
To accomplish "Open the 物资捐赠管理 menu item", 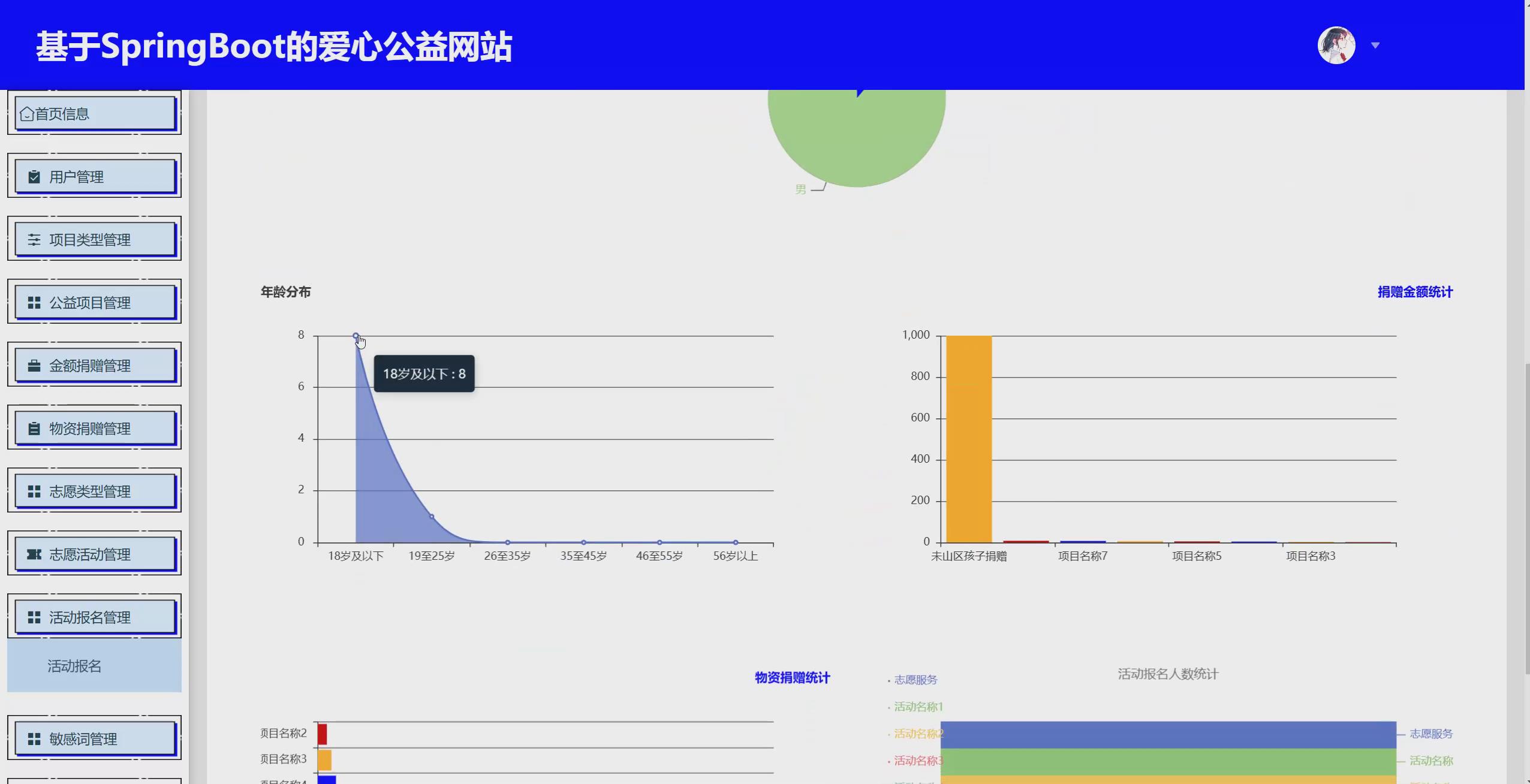I will (x=95, y=428).
